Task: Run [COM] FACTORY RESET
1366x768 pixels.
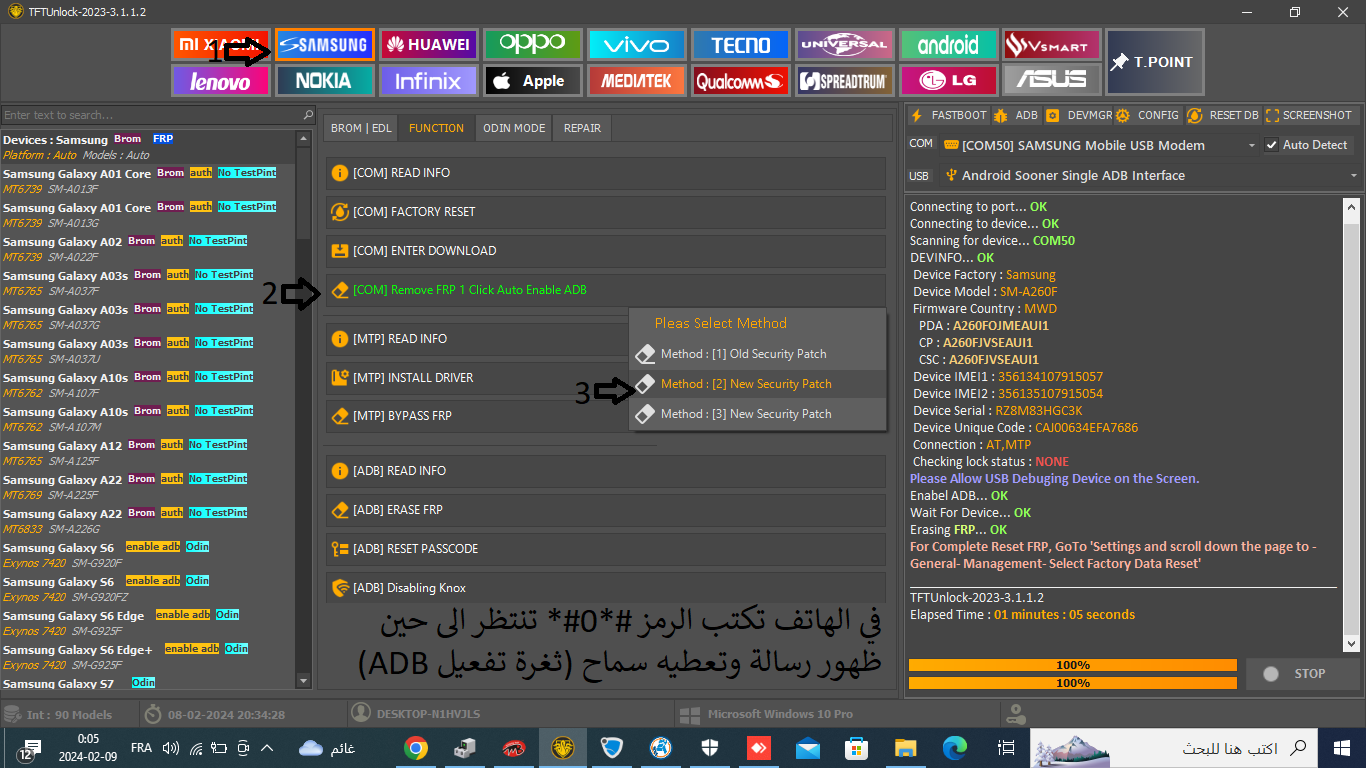Action: pyautogui.click(x=605, y=212)
